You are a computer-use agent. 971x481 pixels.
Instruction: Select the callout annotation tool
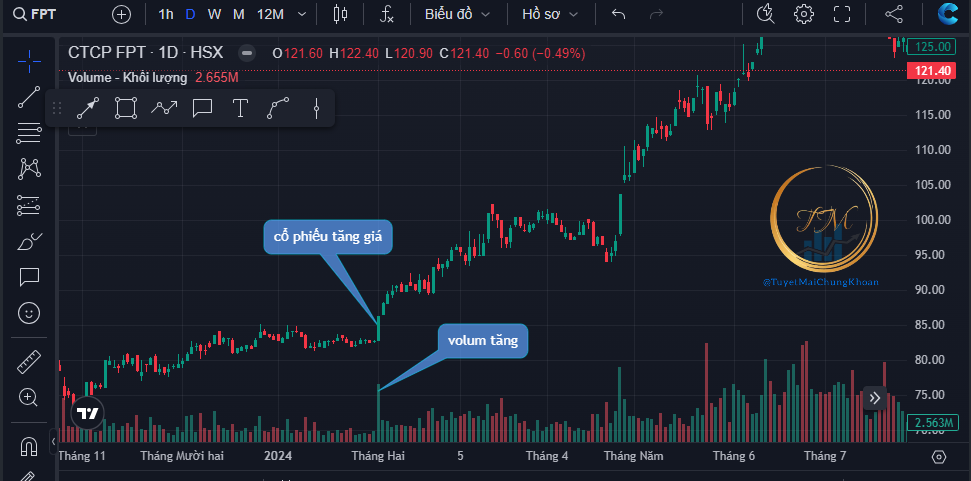click(x=202, y=107)
